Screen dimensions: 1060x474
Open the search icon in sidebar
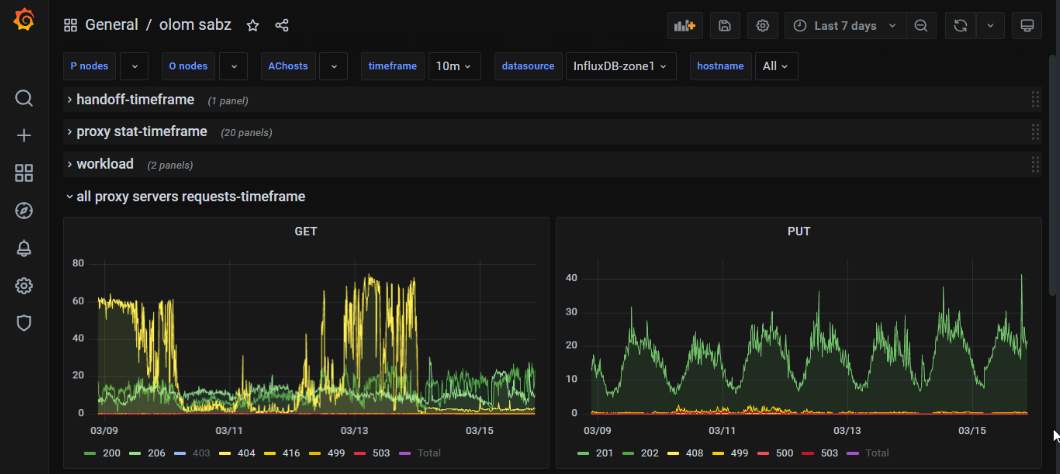pos(24,98)
